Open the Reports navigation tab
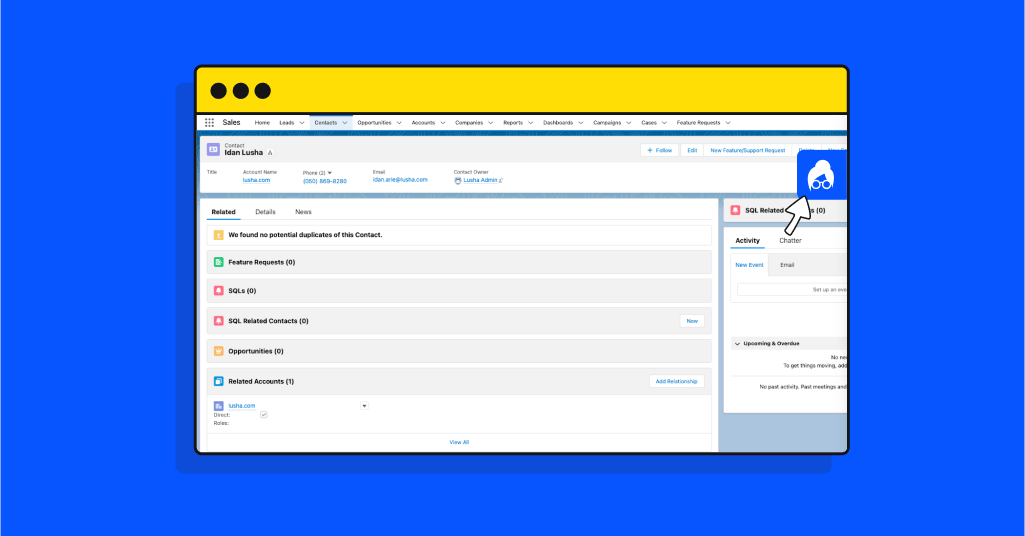This screenshot has height=536, width=1025. 513,123
